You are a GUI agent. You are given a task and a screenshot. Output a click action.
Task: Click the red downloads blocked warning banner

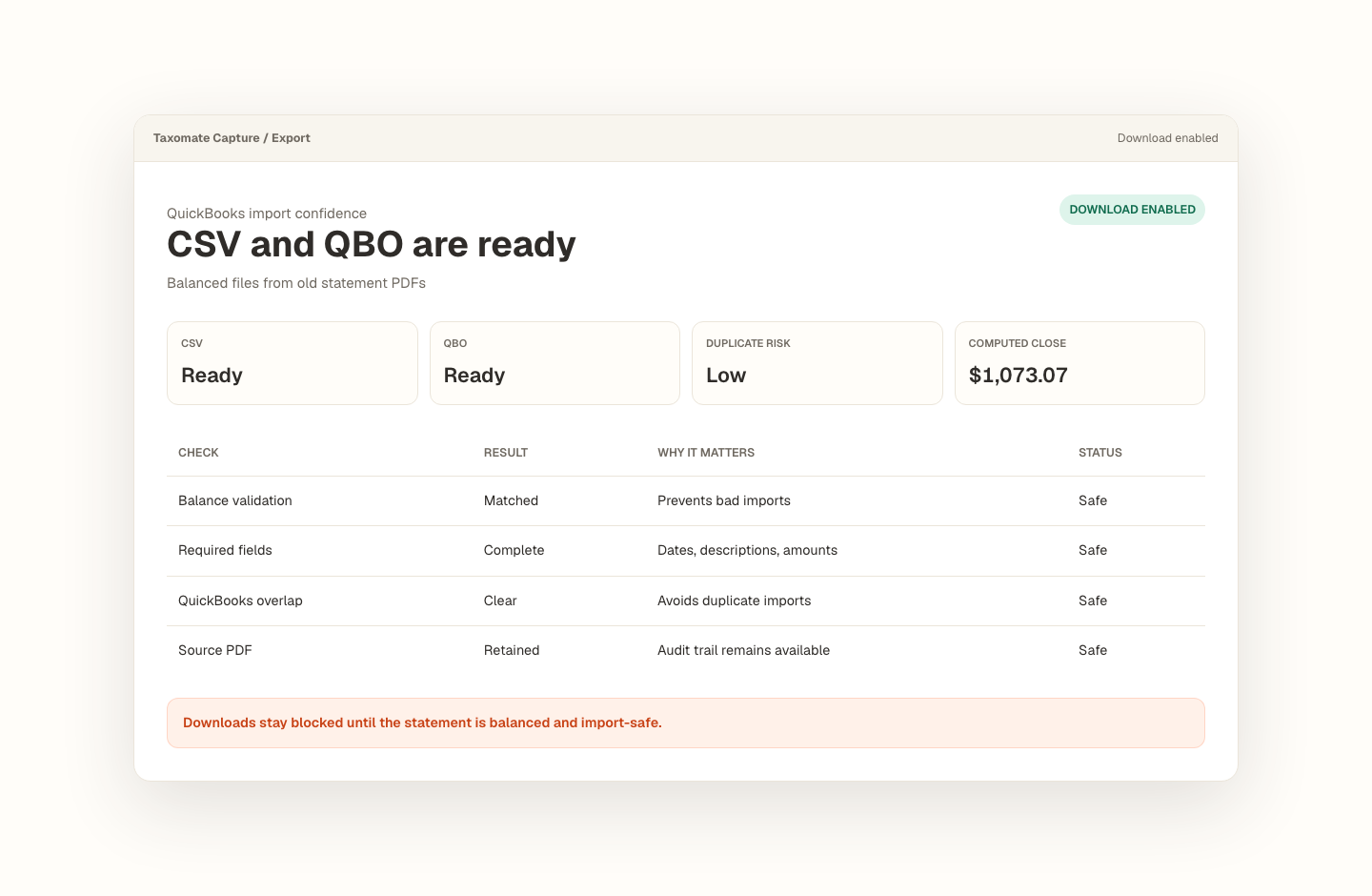pos(686,723)
